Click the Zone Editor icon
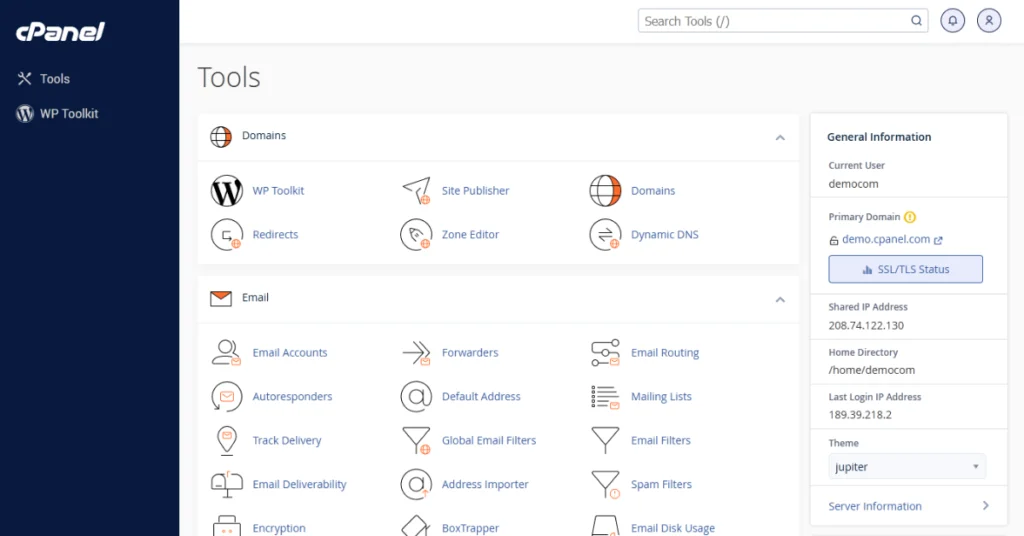This screenshot has height=536, width=1024. coord(416,234)
